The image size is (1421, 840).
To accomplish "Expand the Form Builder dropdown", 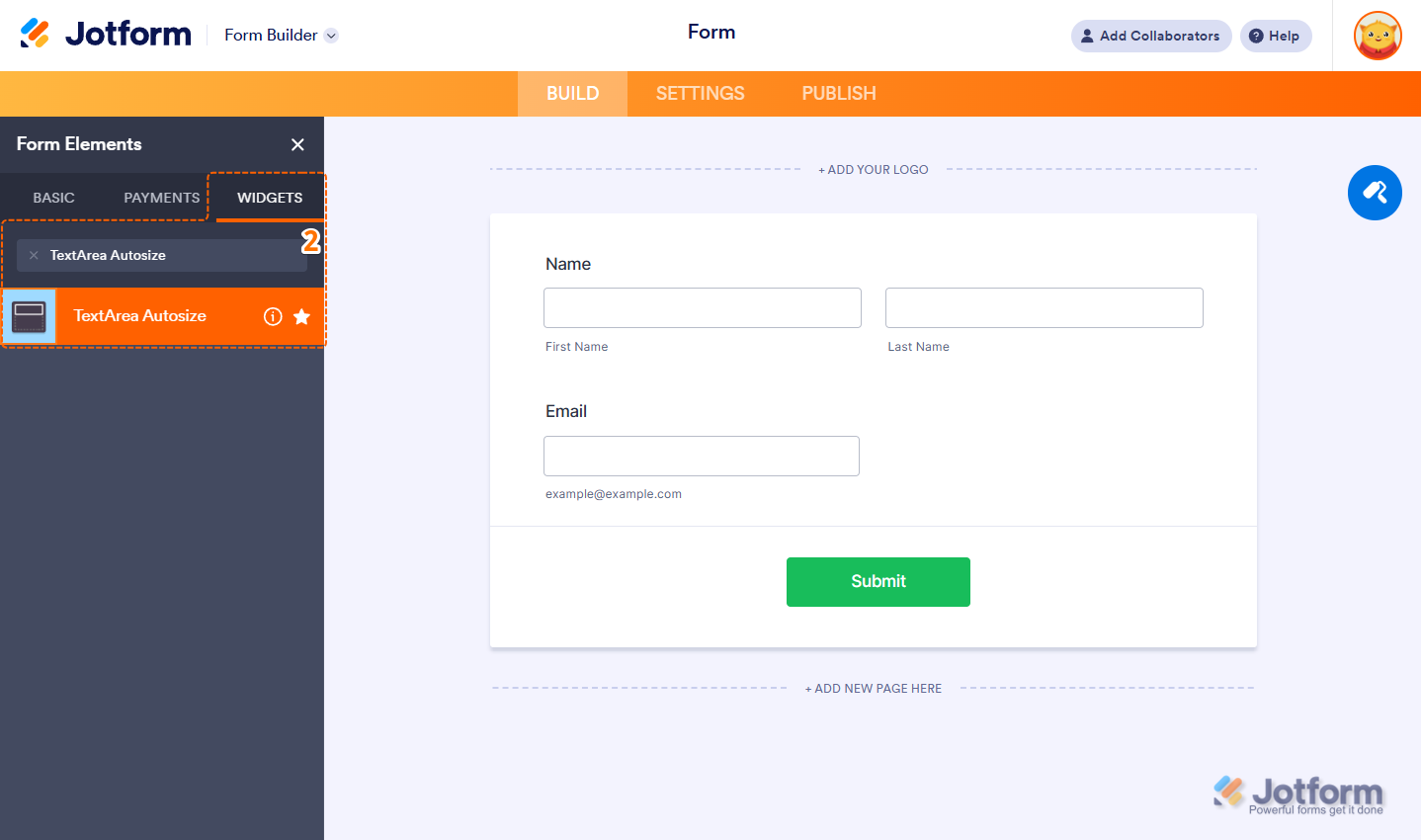I will pyautogui.click(x=332, y=34).
